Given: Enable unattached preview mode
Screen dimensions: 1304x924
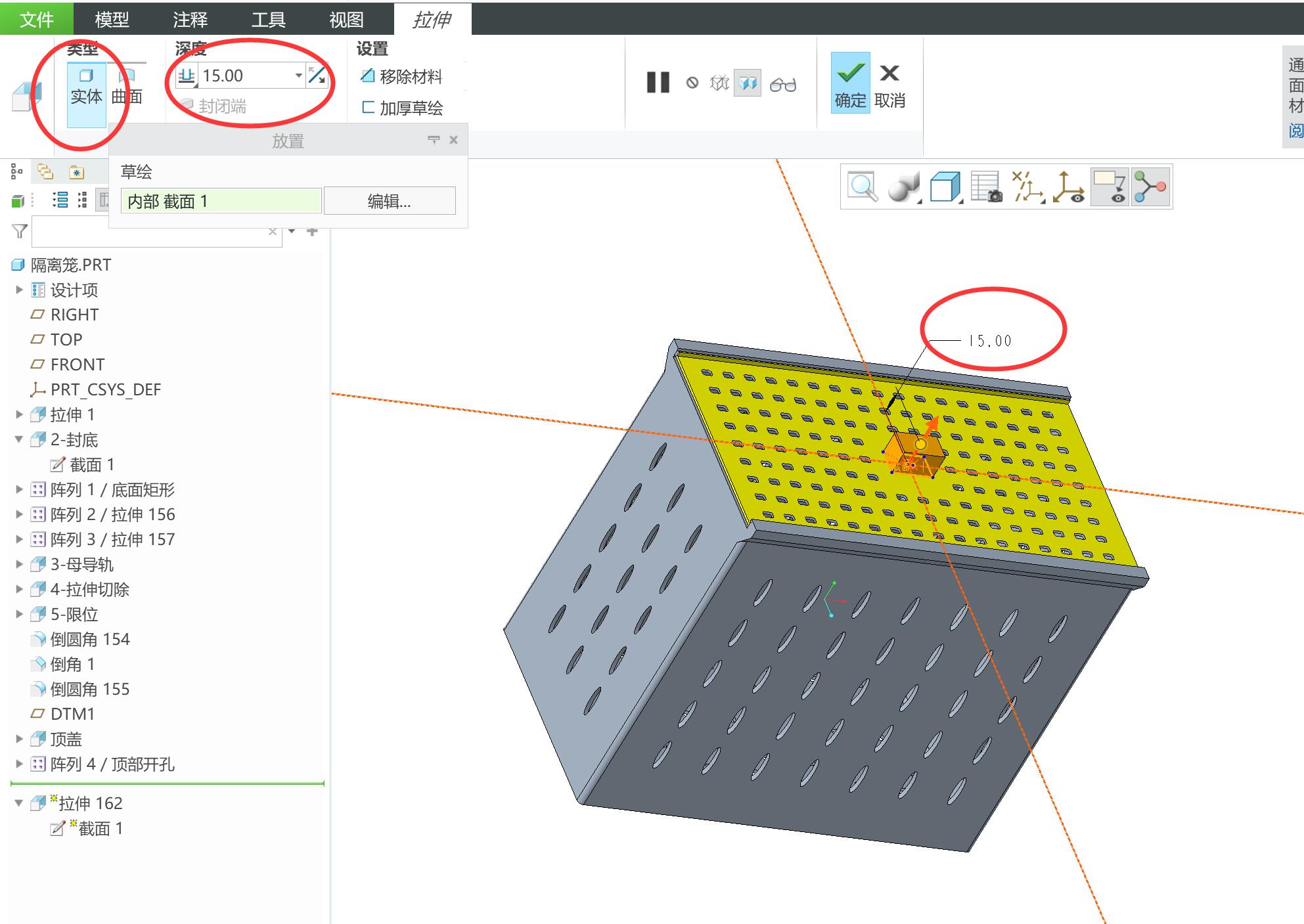Looking at the screenshot, I should [x=719, y=83].
